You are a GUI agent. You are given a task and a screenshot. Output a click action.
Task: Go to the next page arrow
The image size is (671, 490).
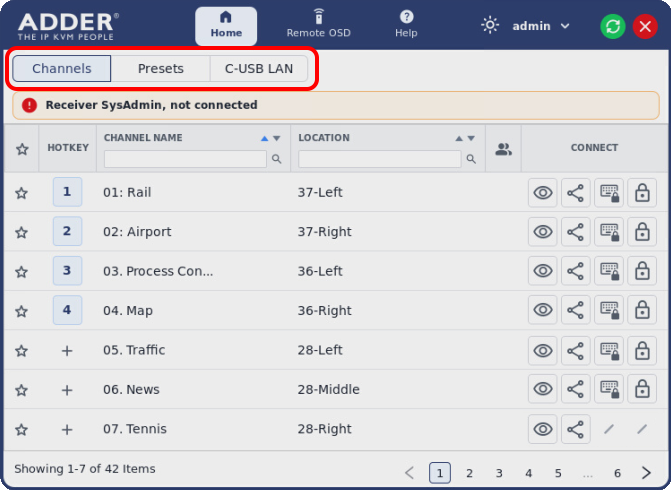click(646, 473)
